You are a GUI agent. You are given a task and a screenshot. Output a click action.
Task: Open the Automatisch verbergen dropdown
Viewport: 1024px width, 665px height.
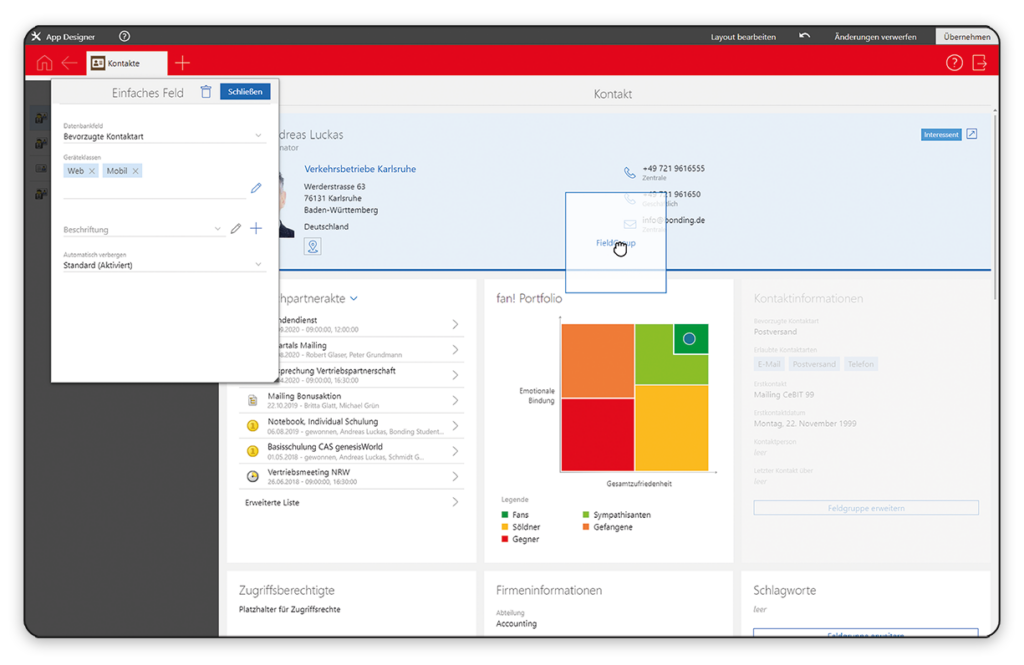pyautogui.click(x=258, y=265)
